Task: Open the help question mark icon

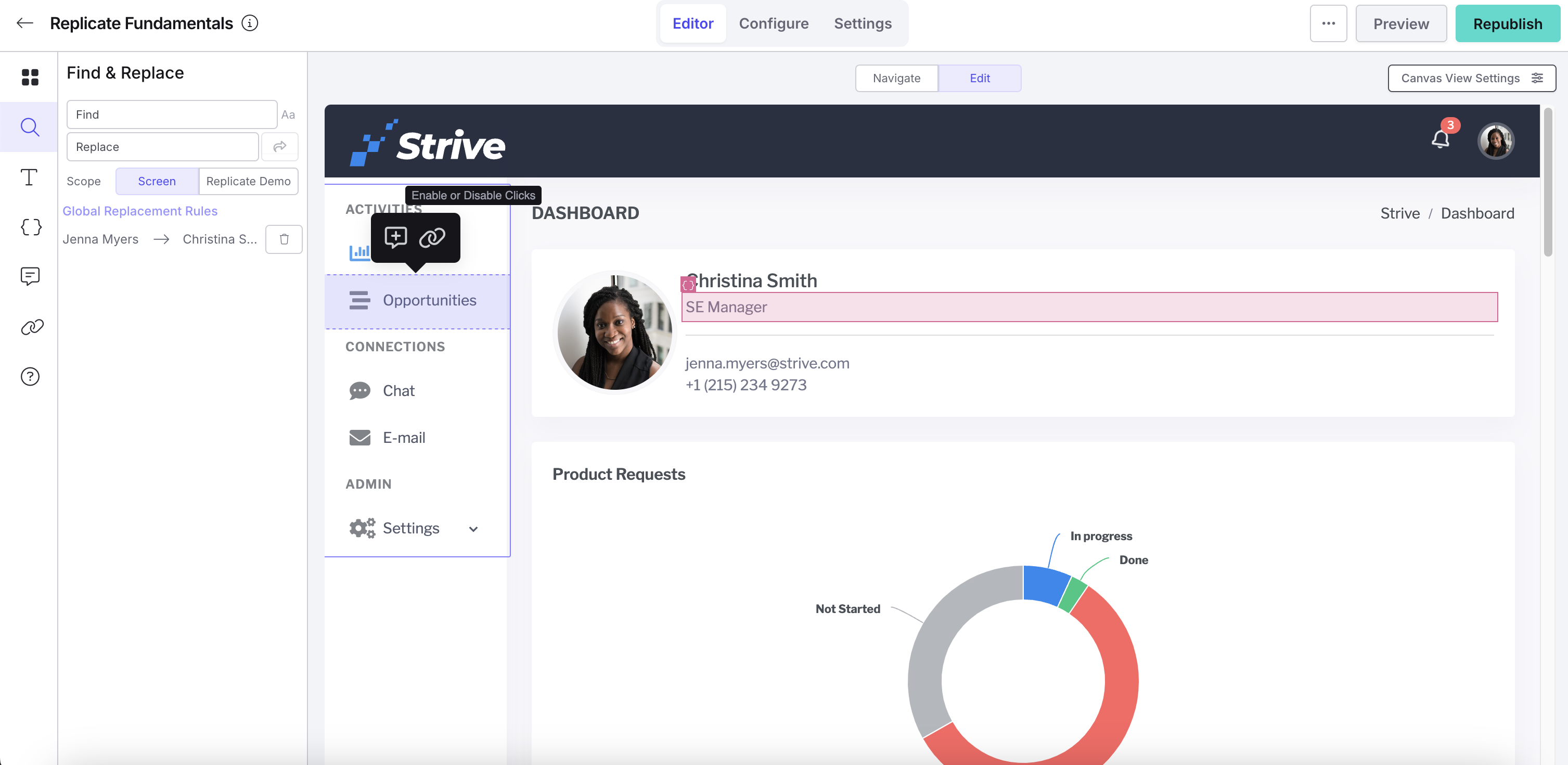Action: pos(30,376)
